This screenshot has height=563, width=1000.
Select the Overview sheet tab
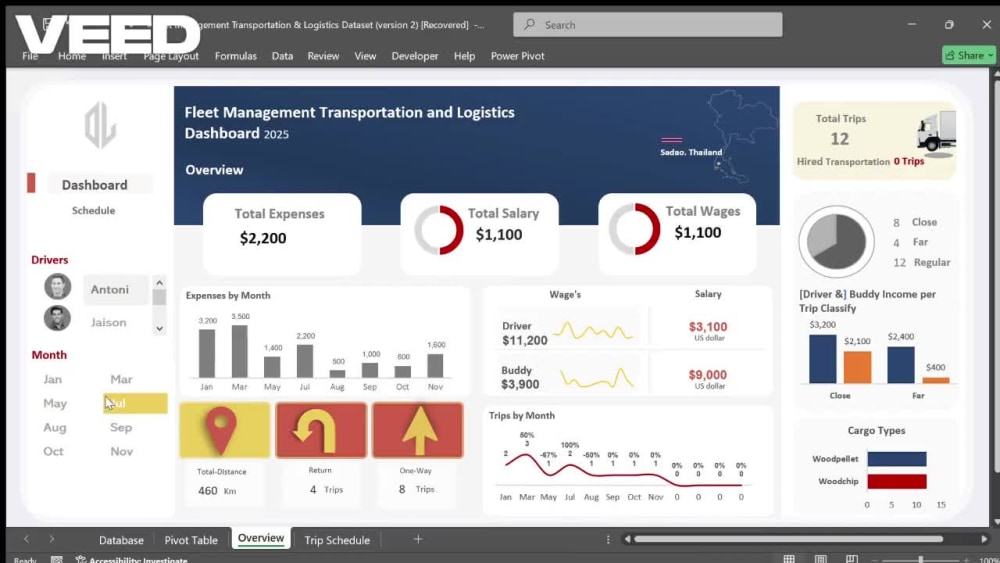tap(261, 538)
